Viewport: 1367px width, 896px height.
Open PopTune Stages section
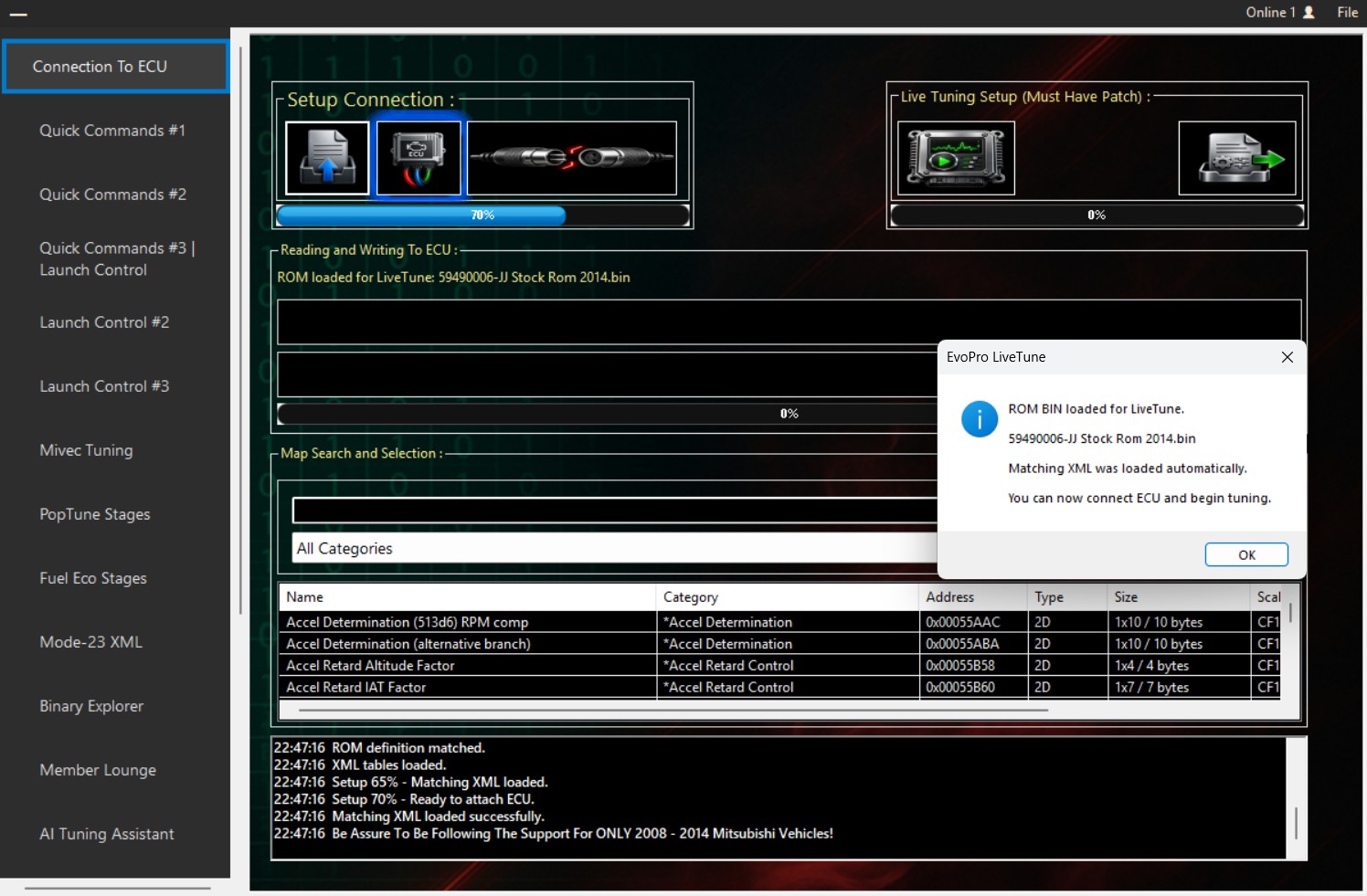click(x=95, y=514)
